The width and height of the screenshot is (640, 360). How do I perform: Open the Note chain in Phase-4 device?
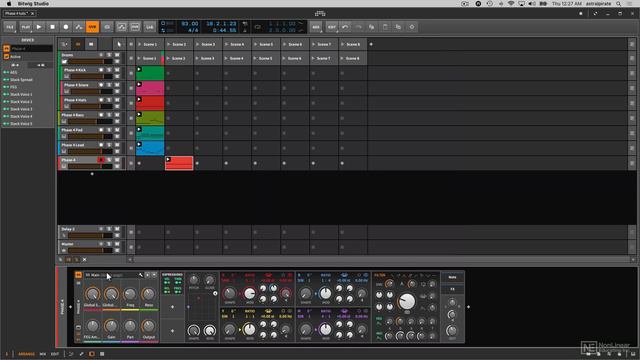452,277
